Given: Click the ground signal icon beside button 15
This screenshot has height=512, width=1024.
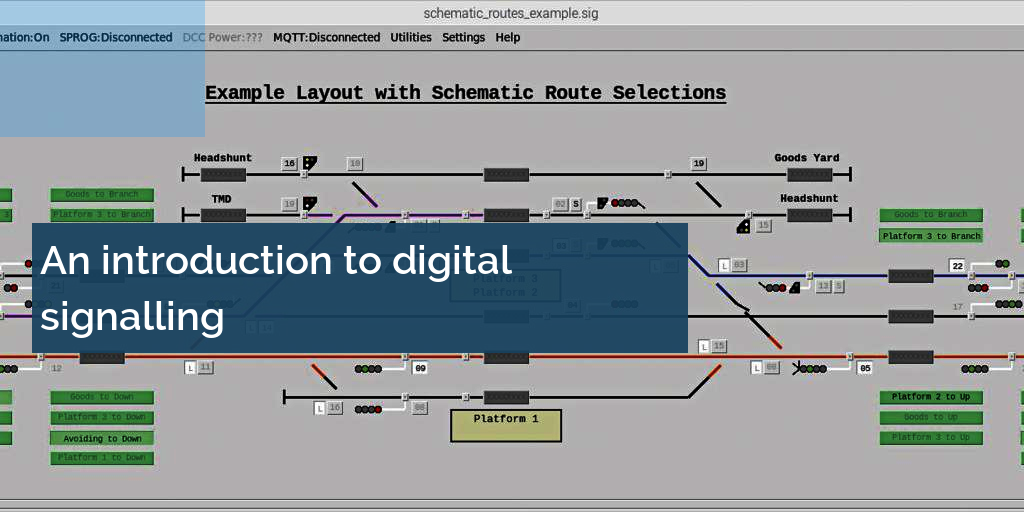Looking at the screenshot, I should coord(744,226).
